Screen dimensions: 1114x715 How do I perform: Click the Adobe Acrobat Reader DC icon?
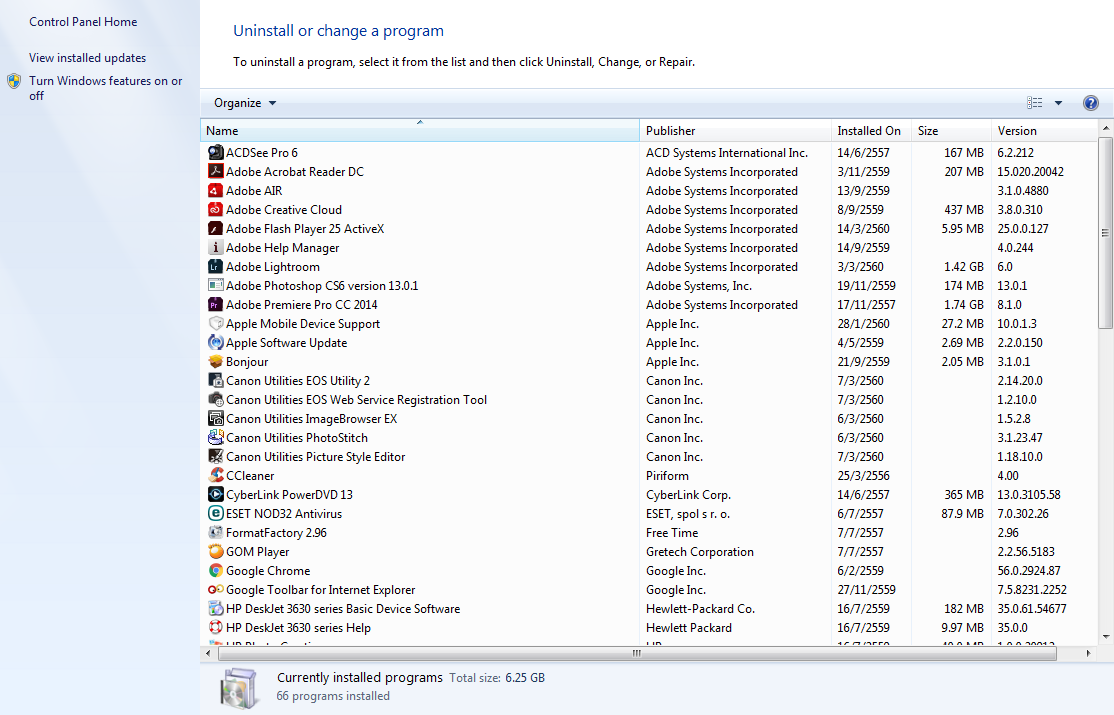point(215,171)
